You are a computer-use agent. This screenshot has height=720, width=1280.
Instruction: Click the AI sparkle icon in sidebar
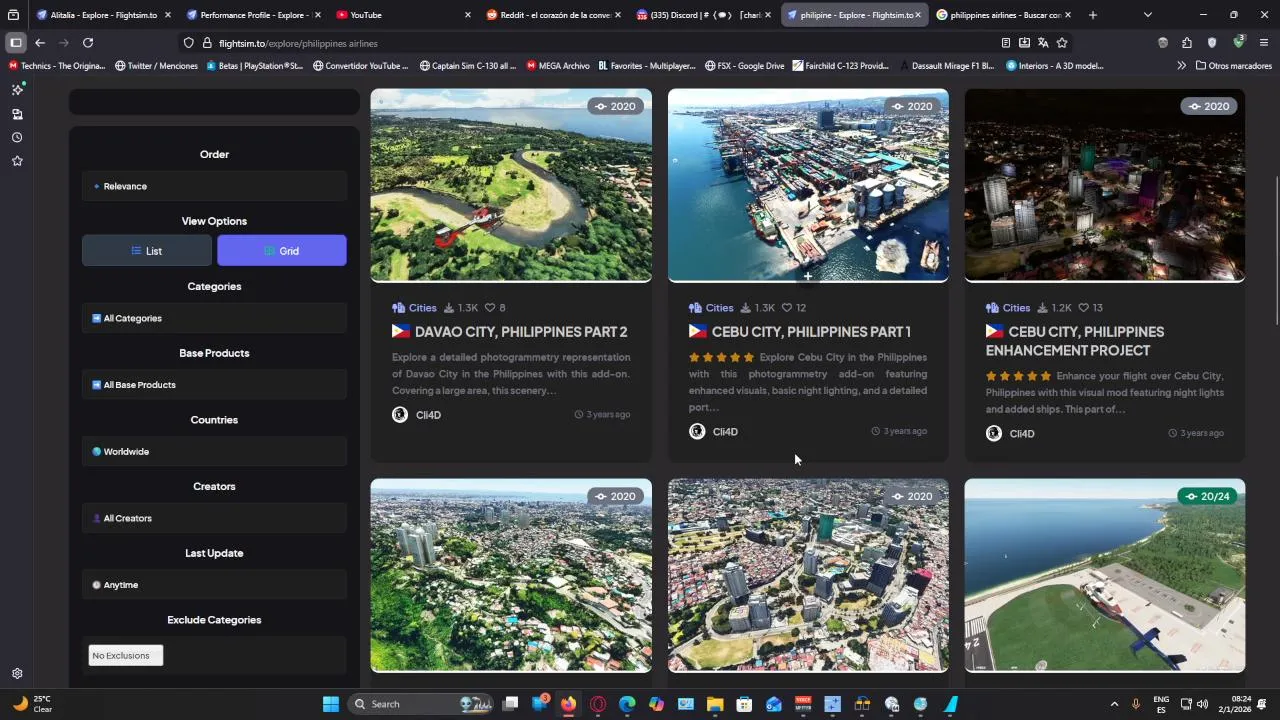17,90
